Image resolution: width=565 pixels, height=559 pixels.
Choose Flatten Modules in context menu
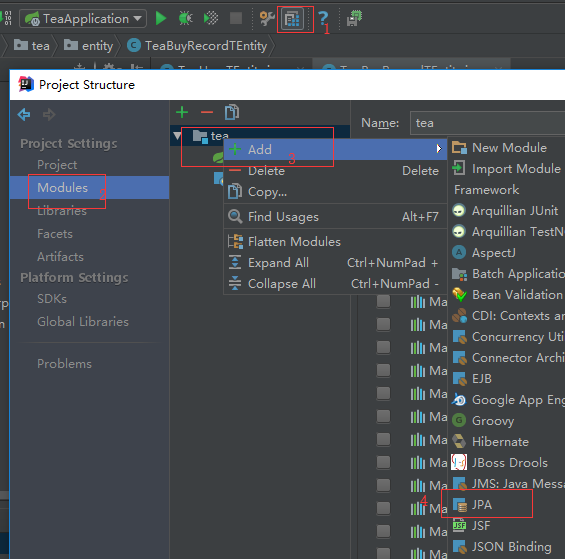tap(335, 241)
